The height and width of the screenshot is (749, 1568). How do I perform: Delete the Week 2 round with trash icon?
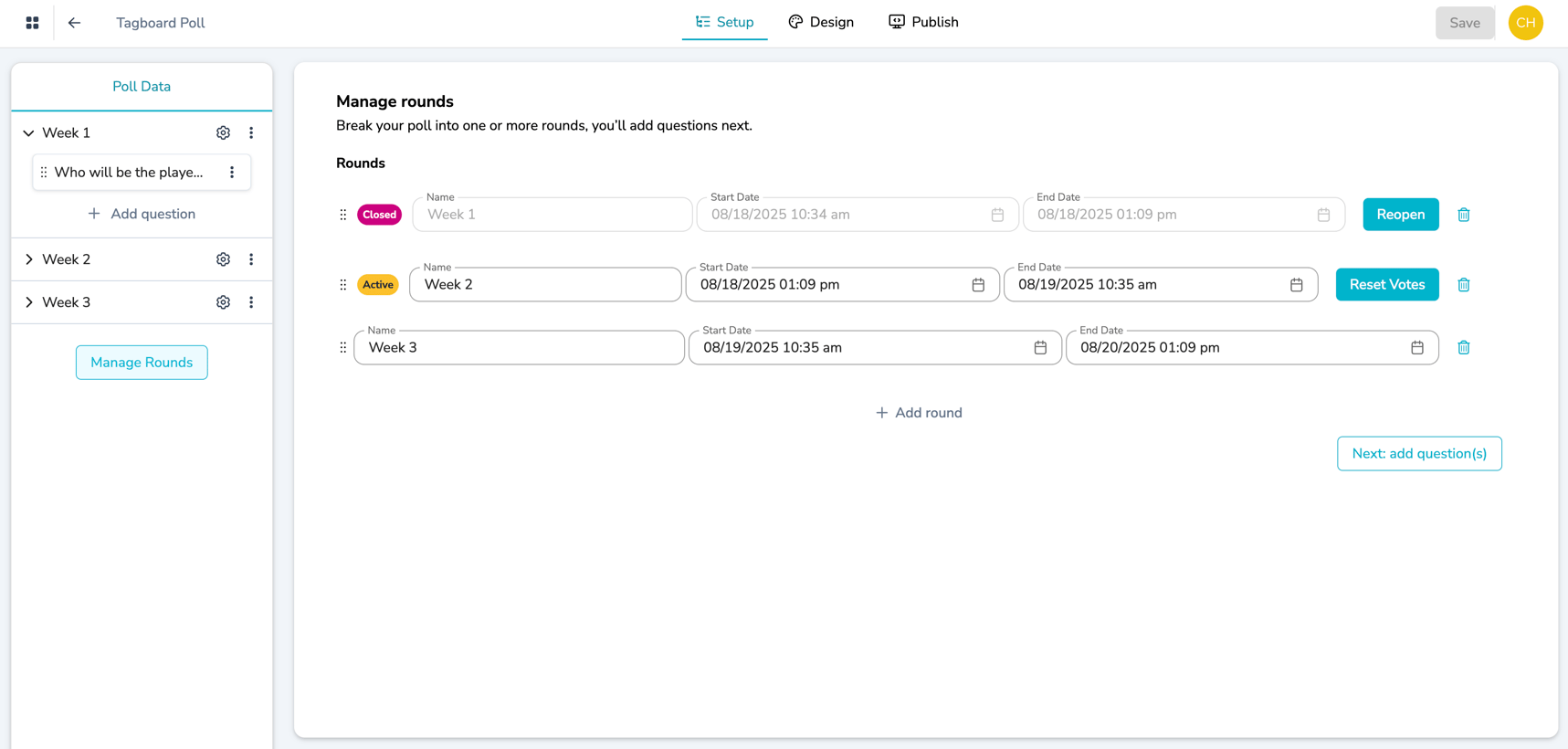tap(1464, 285)
